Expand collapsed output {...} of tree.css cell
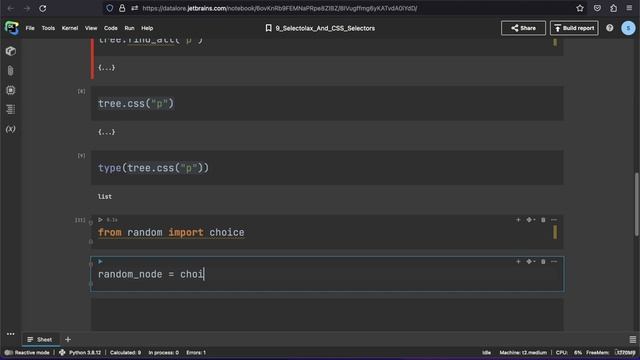 107,132
